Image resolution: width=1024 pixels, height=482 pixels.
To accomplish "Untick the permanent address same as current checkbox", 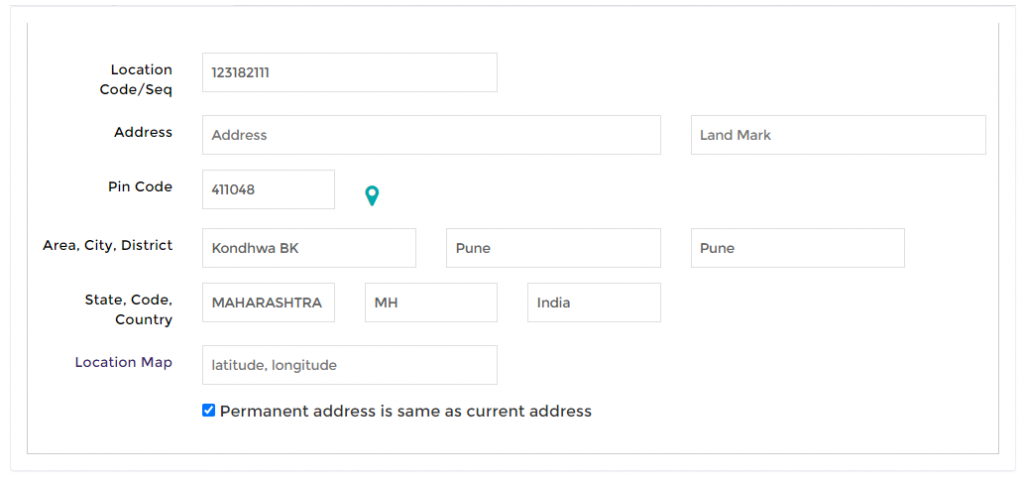I will [x=208, y=410].
